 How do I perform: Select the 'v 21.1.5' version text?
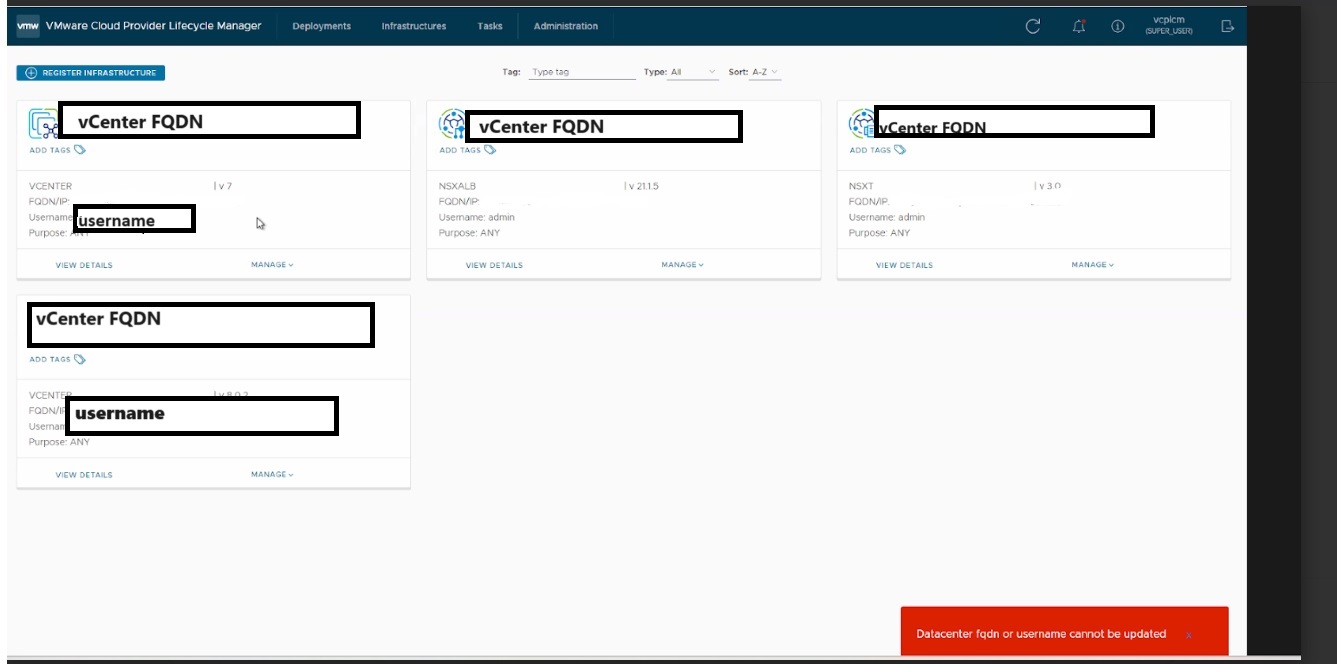643,186
